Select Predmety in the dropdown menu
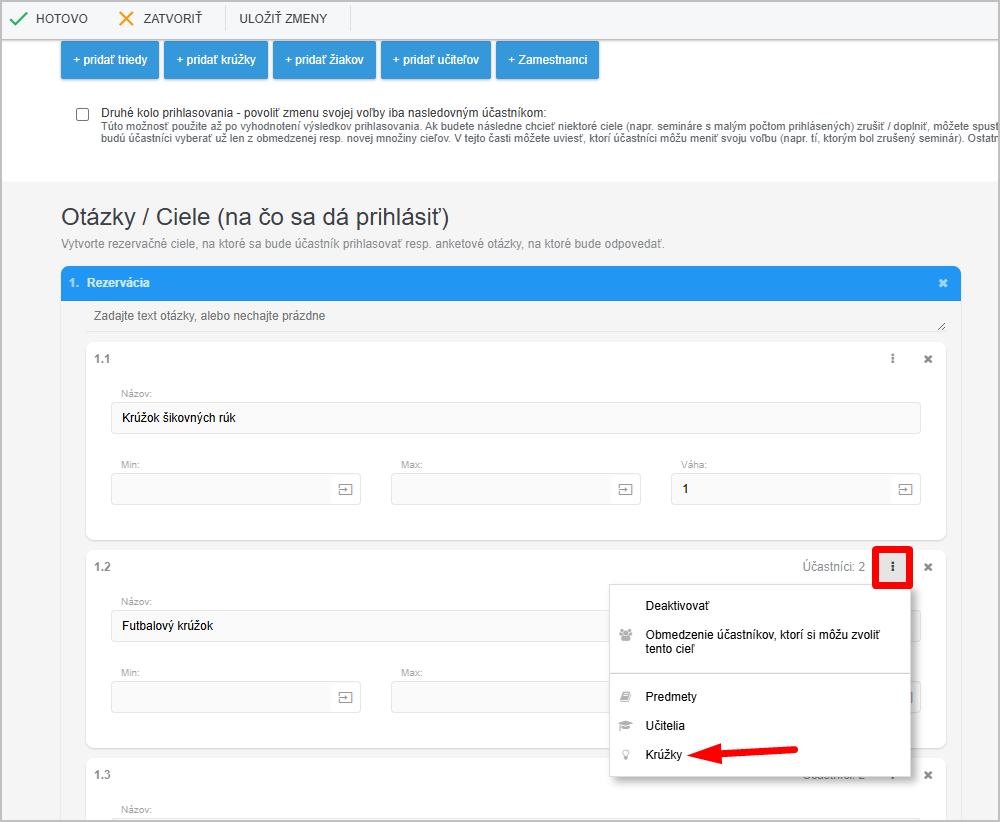 [671, 697]
